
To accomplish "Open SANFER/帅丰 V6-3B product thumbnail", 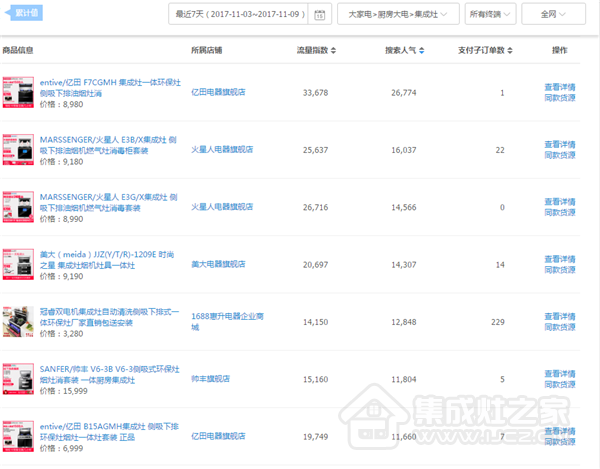I will (18, 379).
